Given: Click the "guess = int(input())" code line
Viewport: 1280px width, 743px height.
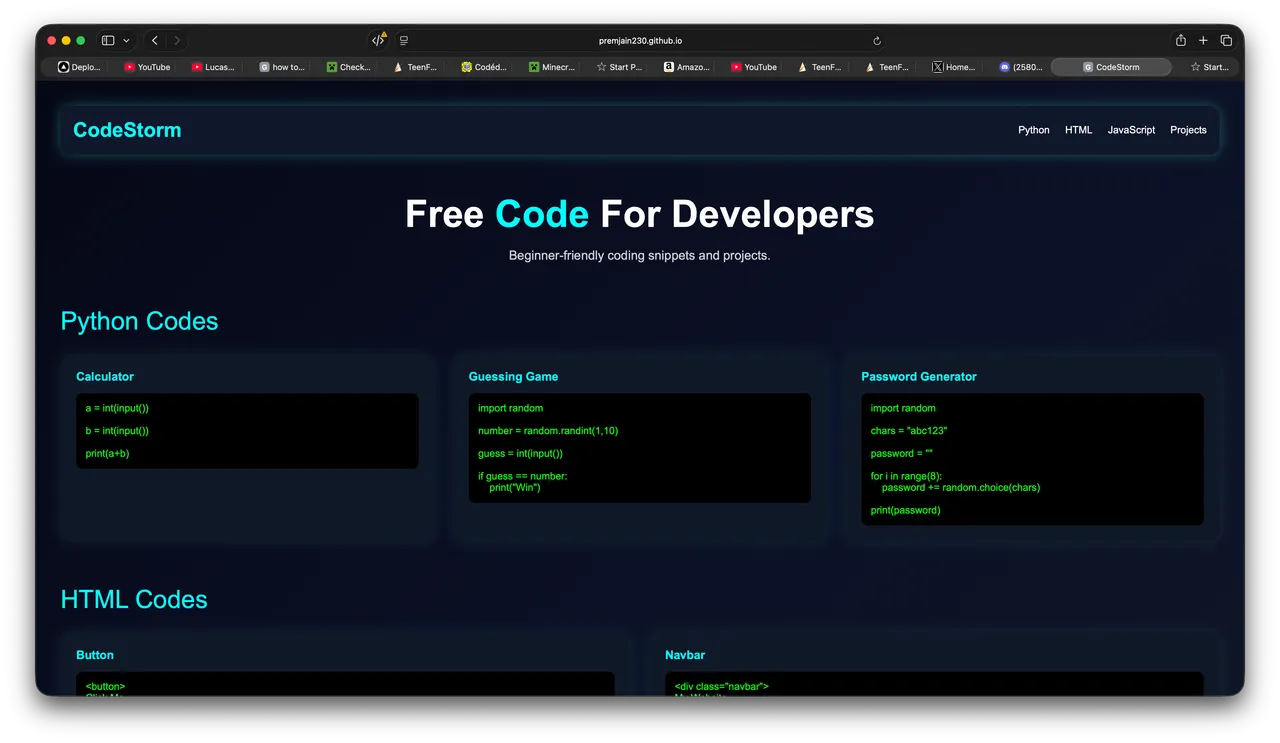Looking at the screenshot, I should tap(520, 454).
